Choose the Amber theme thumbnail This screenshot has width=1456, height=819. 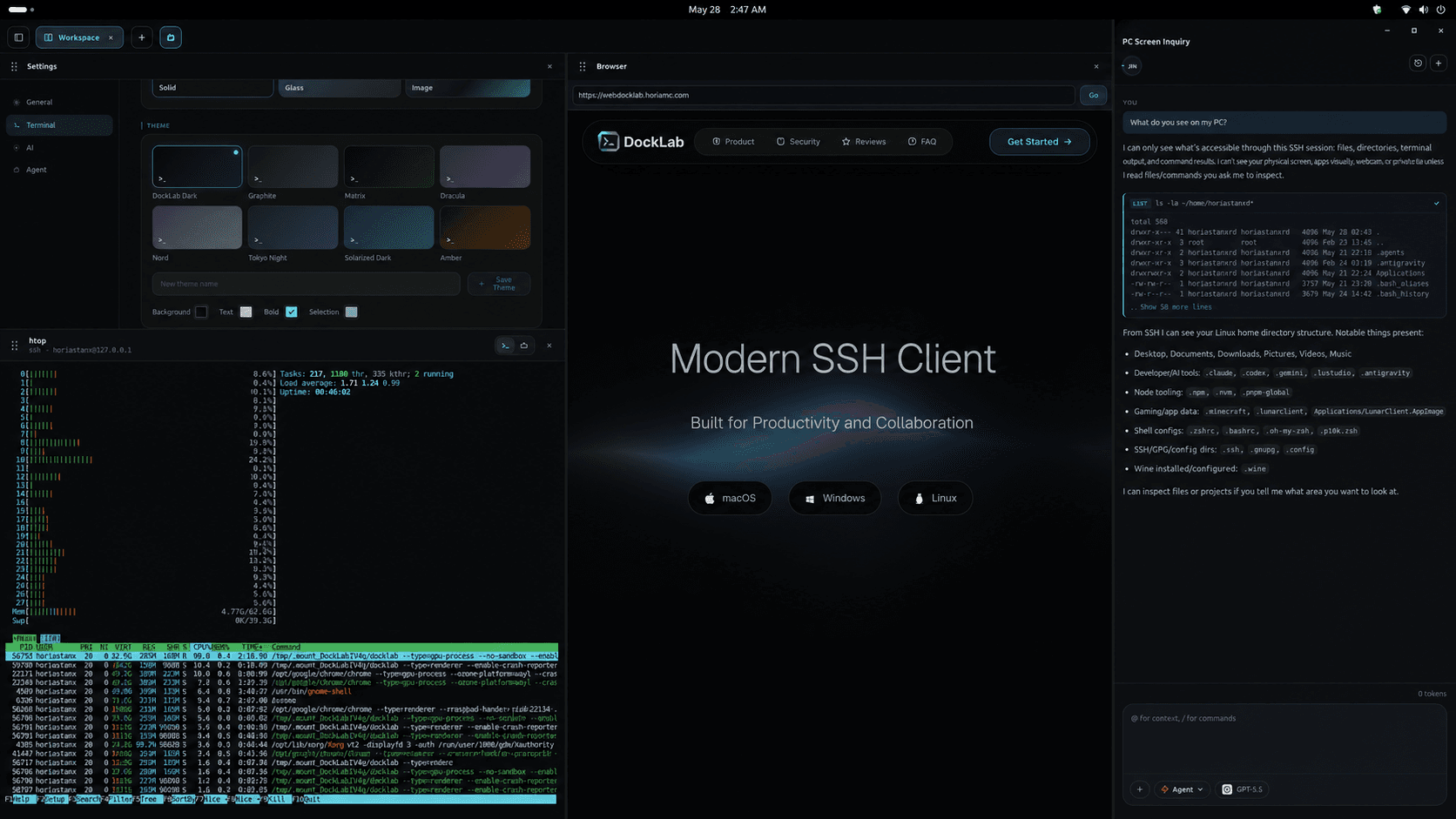point(485,228)
